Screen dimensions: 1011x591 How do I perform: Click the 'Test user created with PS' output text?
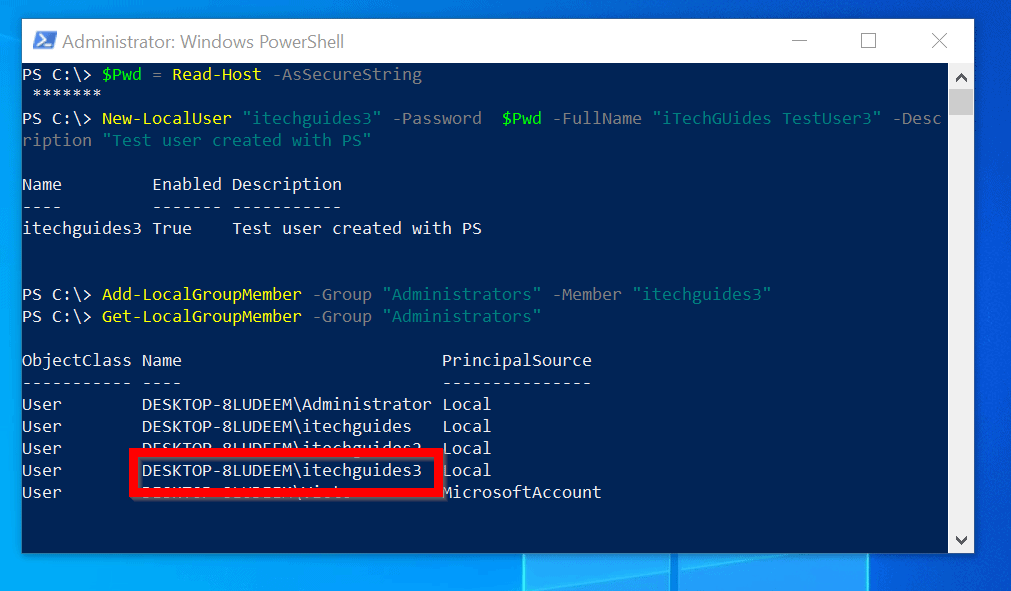point(356,228)
